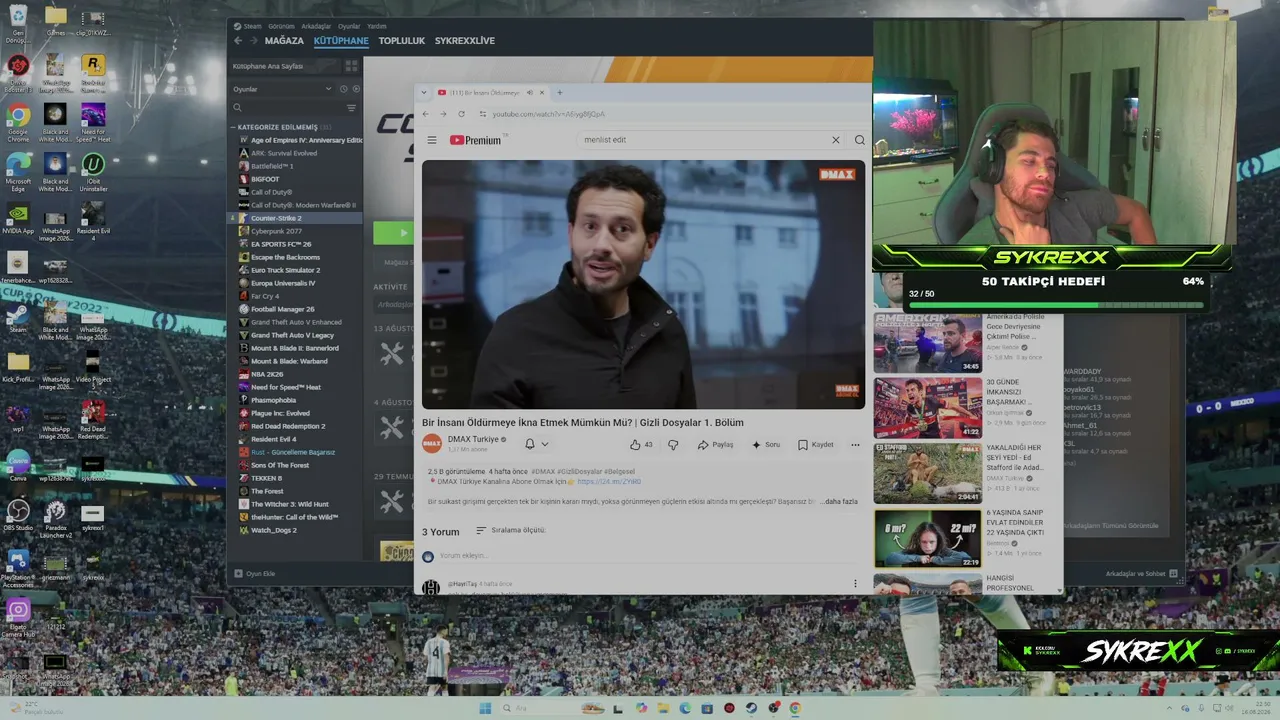Open Sıralama ölçütü comment sort menu

[x=511, y=531]
